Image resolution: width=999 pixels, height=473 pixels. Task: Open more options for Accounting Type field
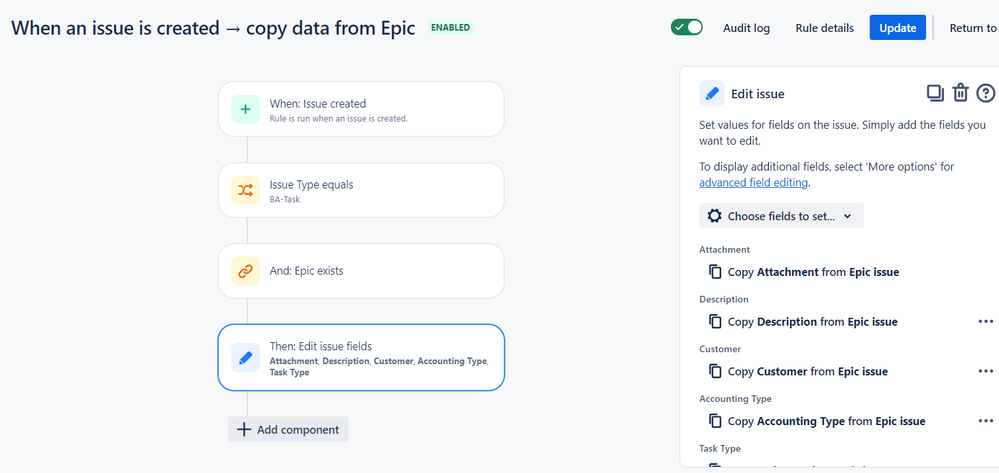click(986, 421)
